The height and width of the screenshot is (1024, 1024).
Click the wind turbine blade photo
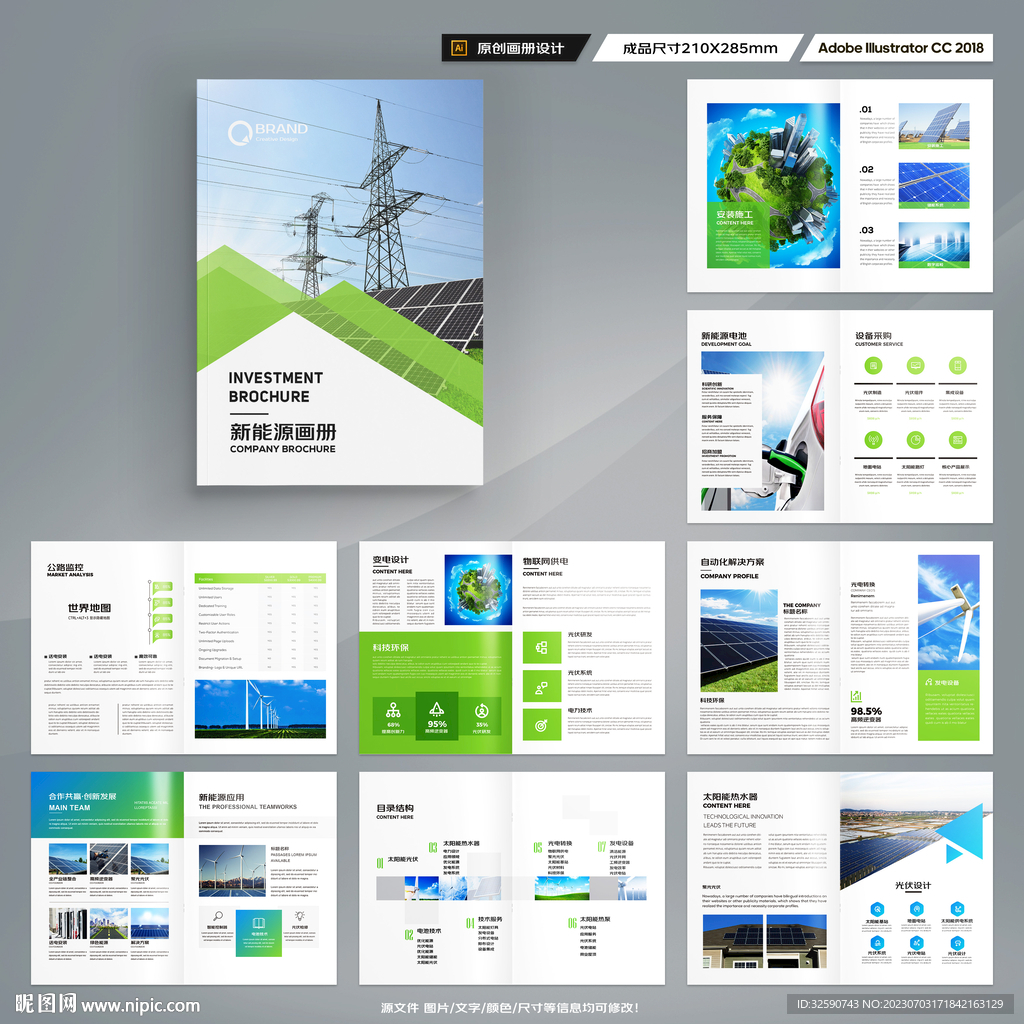click(x=948, y=611)
